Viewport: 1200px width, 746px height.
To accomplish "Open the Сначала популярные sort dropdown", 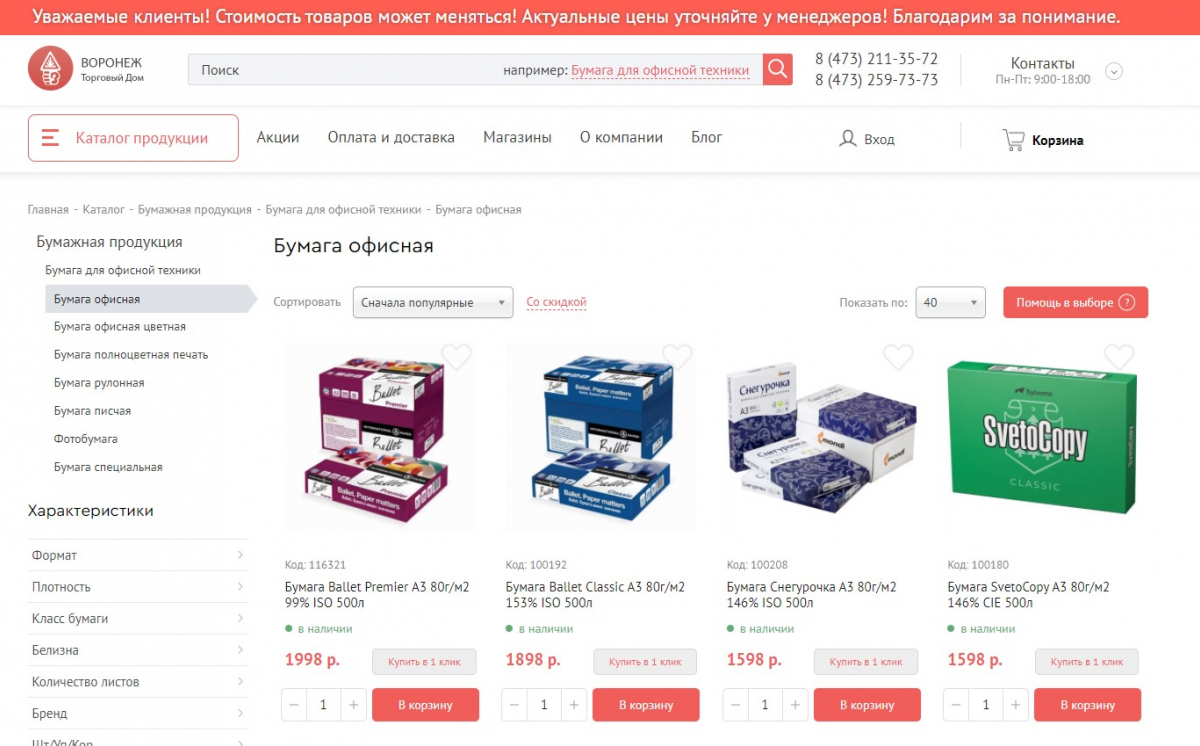I will 433,303.
